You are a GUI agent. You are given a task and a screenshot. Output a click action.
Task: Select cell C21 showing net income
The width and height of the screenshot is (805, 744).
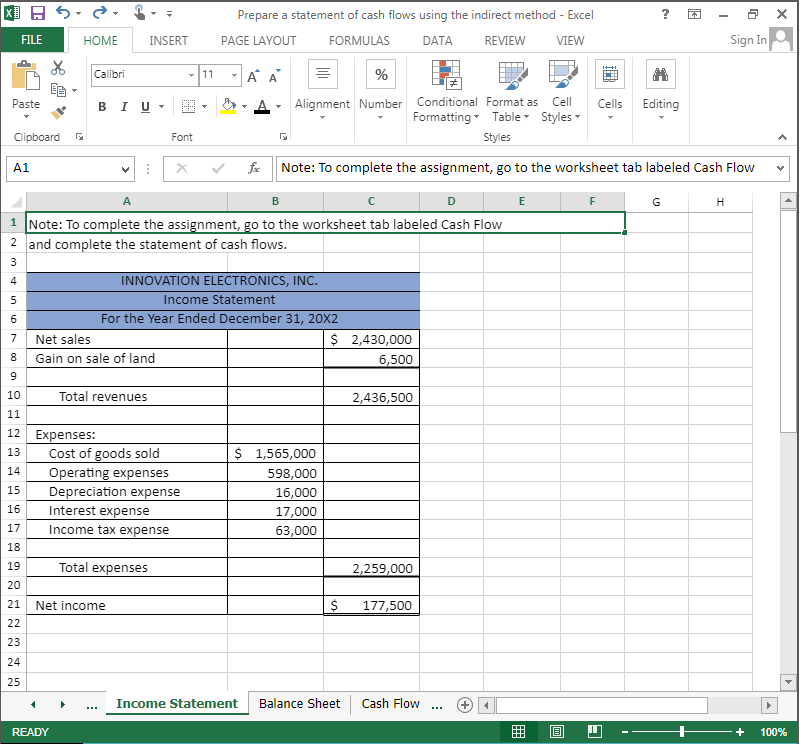coord(371,605)
